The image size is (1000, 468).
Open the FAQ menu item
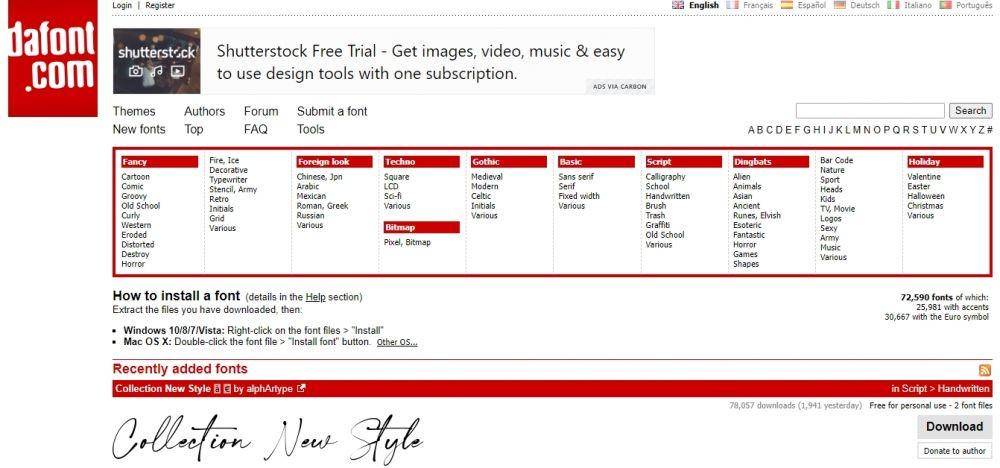pos(256,129)
